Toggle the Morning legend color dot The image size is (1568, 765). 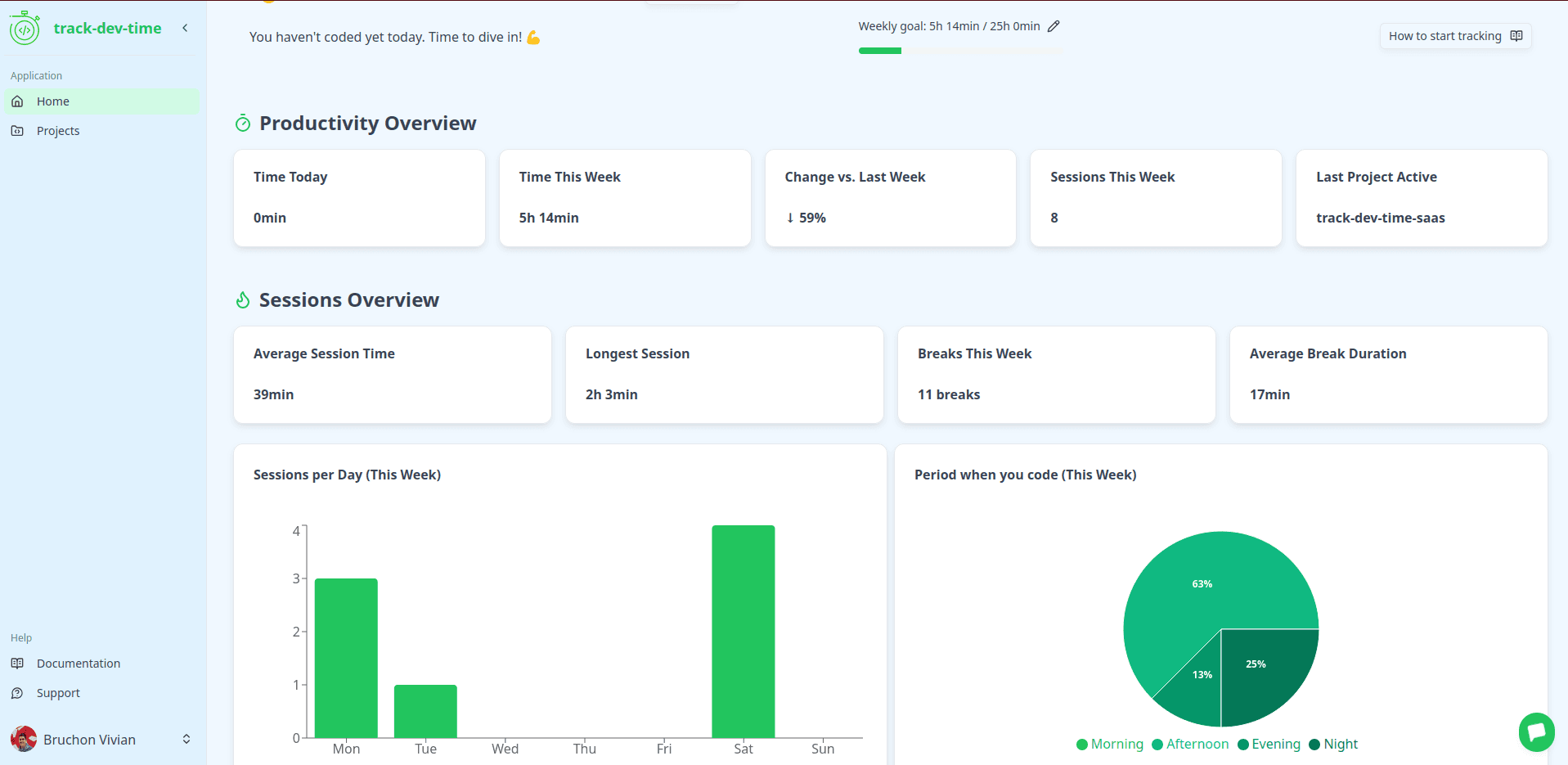[1082, 745]
